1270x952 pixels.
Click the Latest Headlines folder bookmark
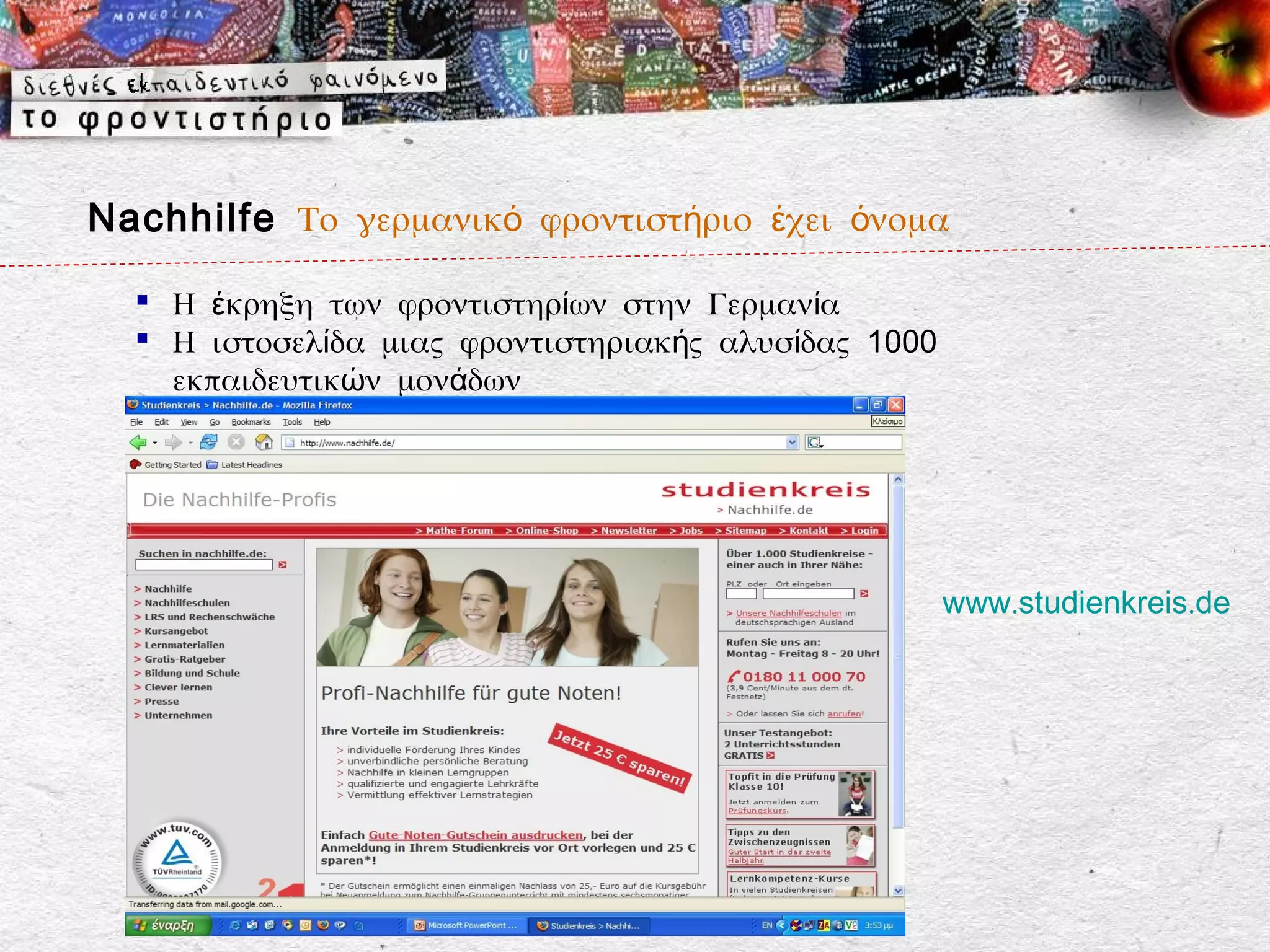tap(244, 465)
